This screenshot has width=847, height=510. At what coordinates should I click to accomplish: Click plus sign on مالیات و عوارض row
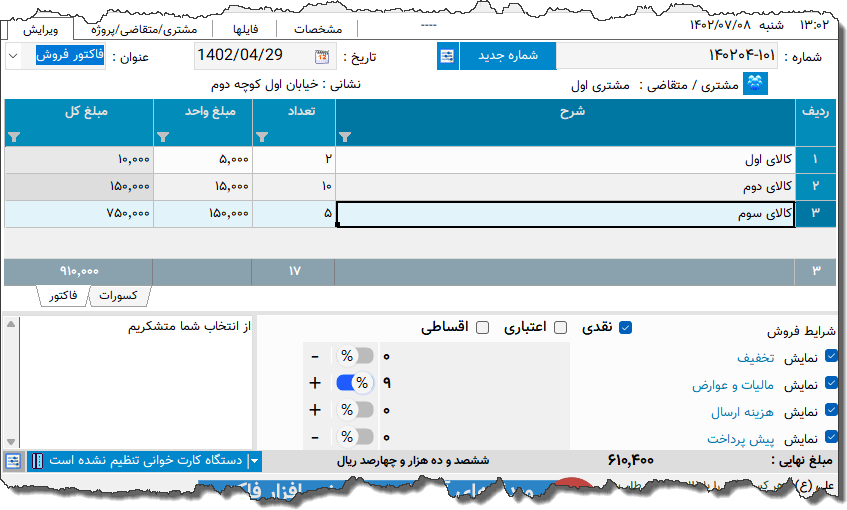315,383
